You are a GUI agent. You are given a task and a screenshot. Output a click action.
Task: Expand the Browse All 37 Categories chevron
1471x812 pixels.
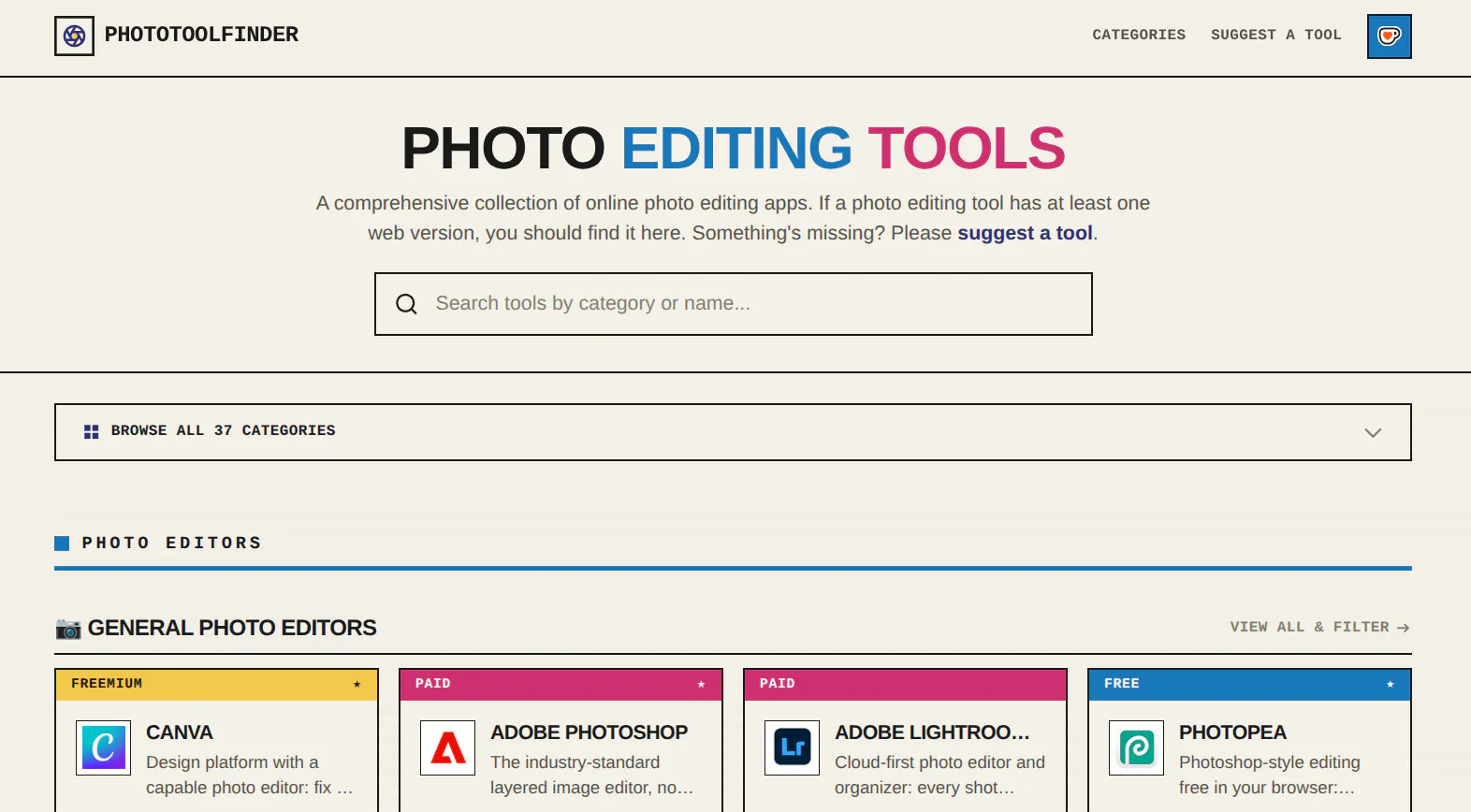1372,432
